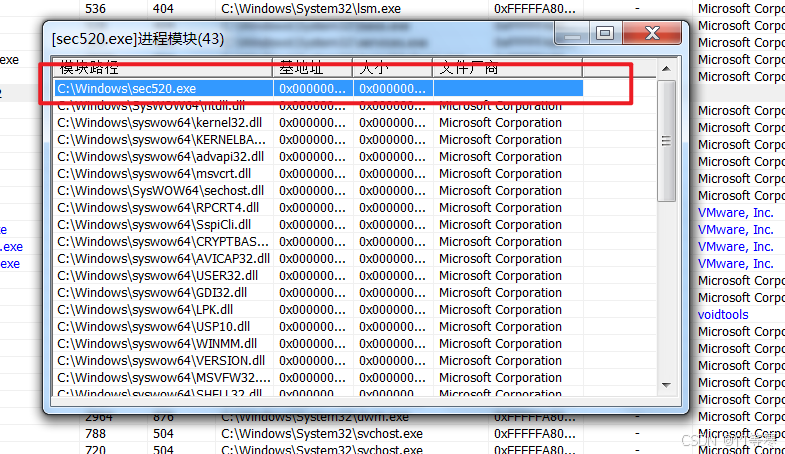Select the advapi32.dll module entry

tap(160, 156)
